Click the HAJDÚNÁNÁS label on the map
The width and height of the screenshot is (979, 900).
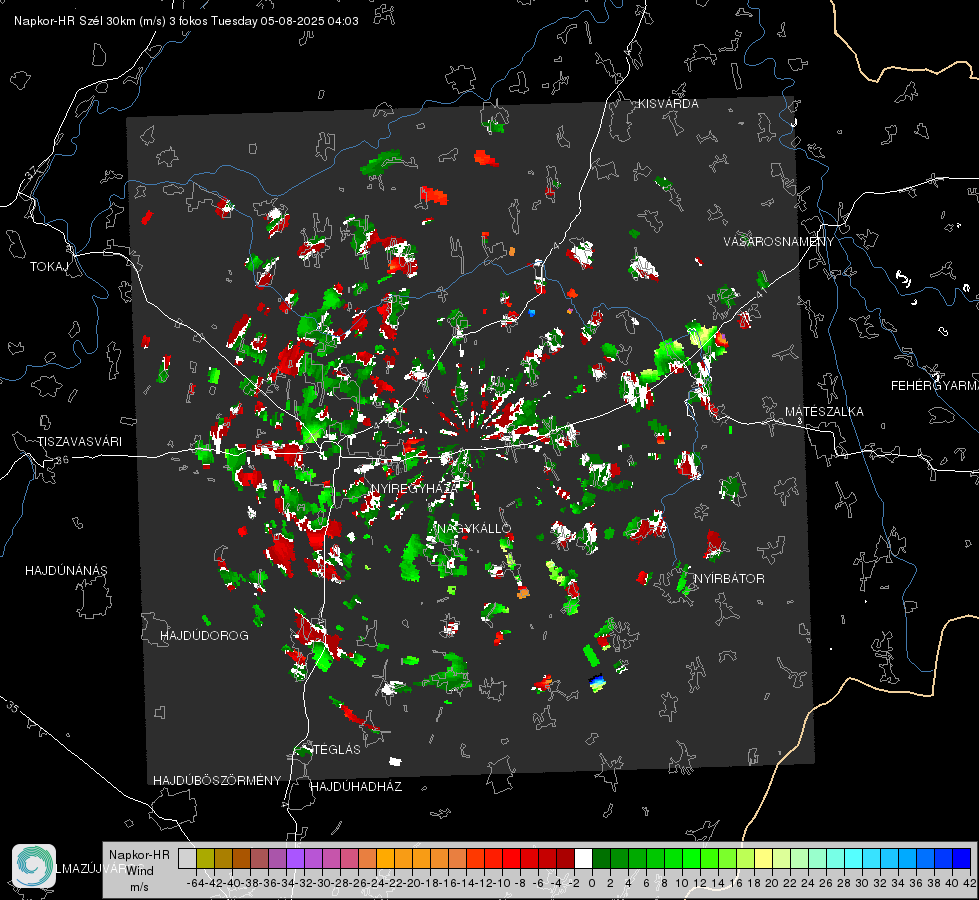66,571
